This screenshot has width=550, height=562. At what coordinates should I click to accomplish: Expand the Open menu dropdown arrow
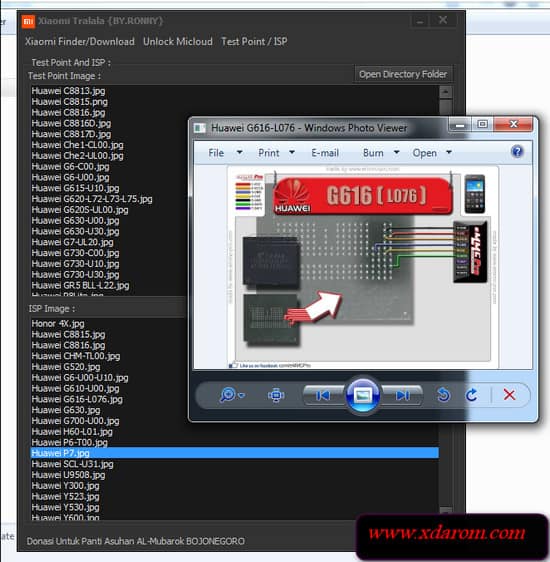(449, 152)
